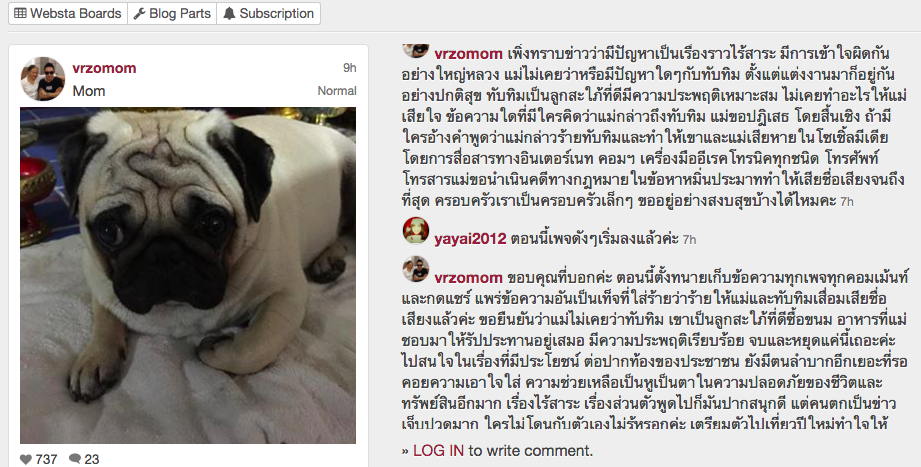This screenshot has width=921, height=467.
Task: Click LOG IN to write comment
Action: click(x=438, y=451)
